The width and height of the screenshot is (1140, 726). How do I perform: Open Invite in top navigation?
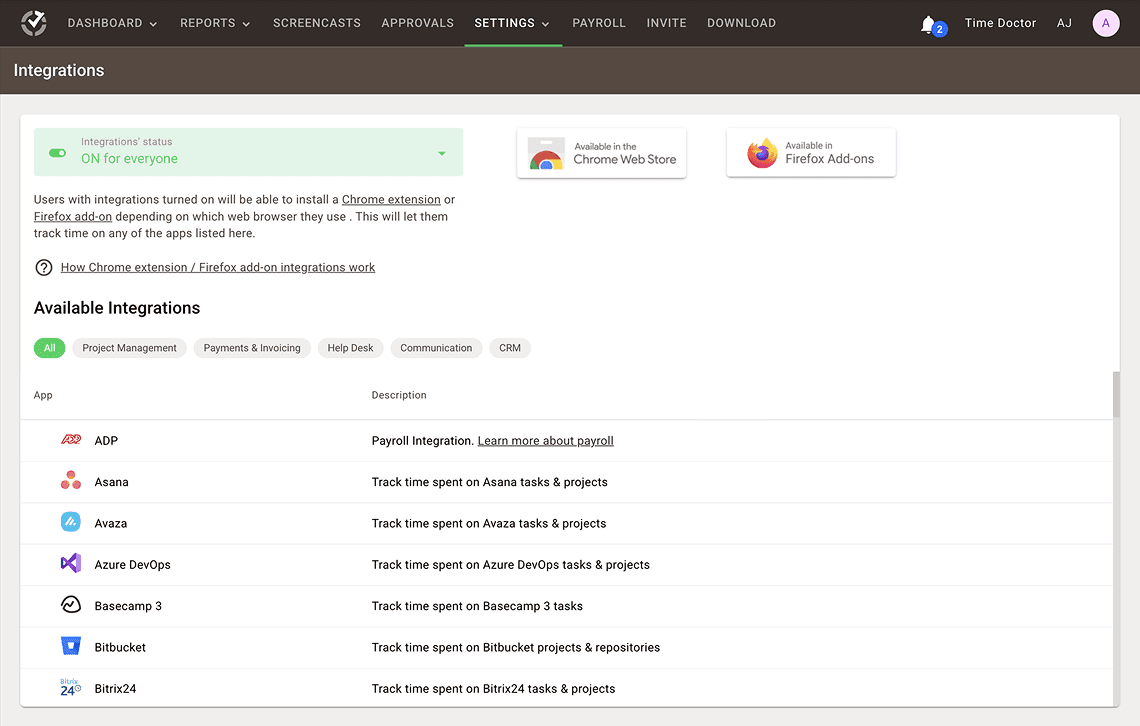click(x=667, y=23)
